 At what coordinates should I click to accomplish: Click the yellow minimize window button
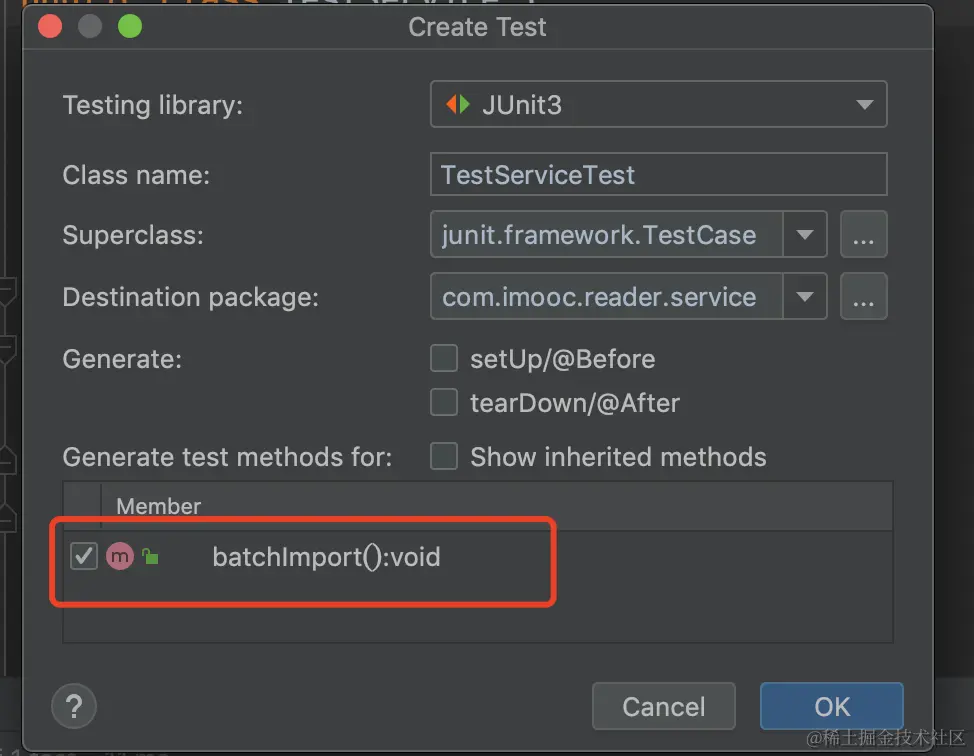point(90,27)
